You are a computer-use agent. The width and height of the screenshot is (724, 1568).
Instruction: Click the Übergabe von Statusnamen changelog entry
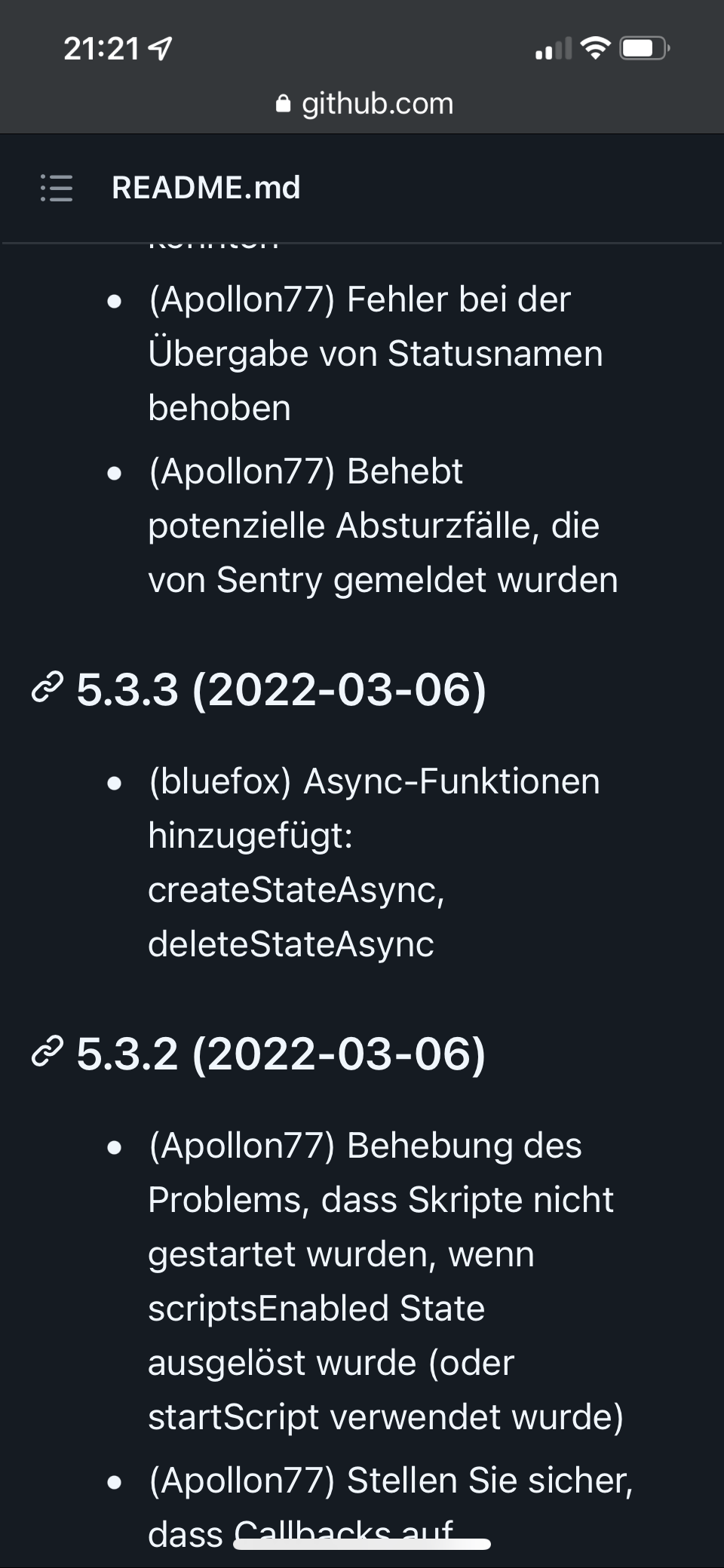click(x=376, y=354)
